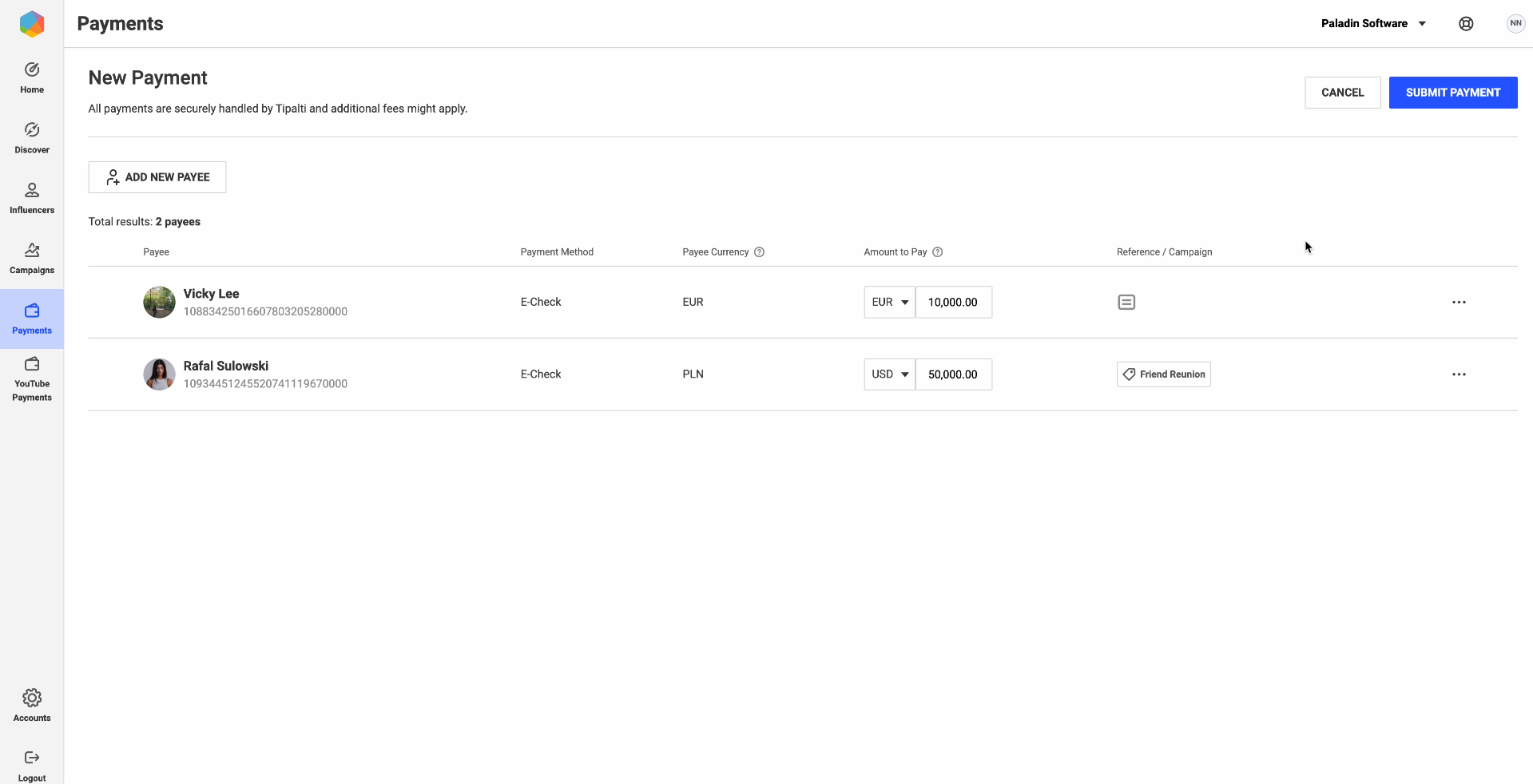The width and height of the screenshot is (1533, 784).
Task: Click the Logout icon at sidebar bottom
Action: (x=31, y=758)
